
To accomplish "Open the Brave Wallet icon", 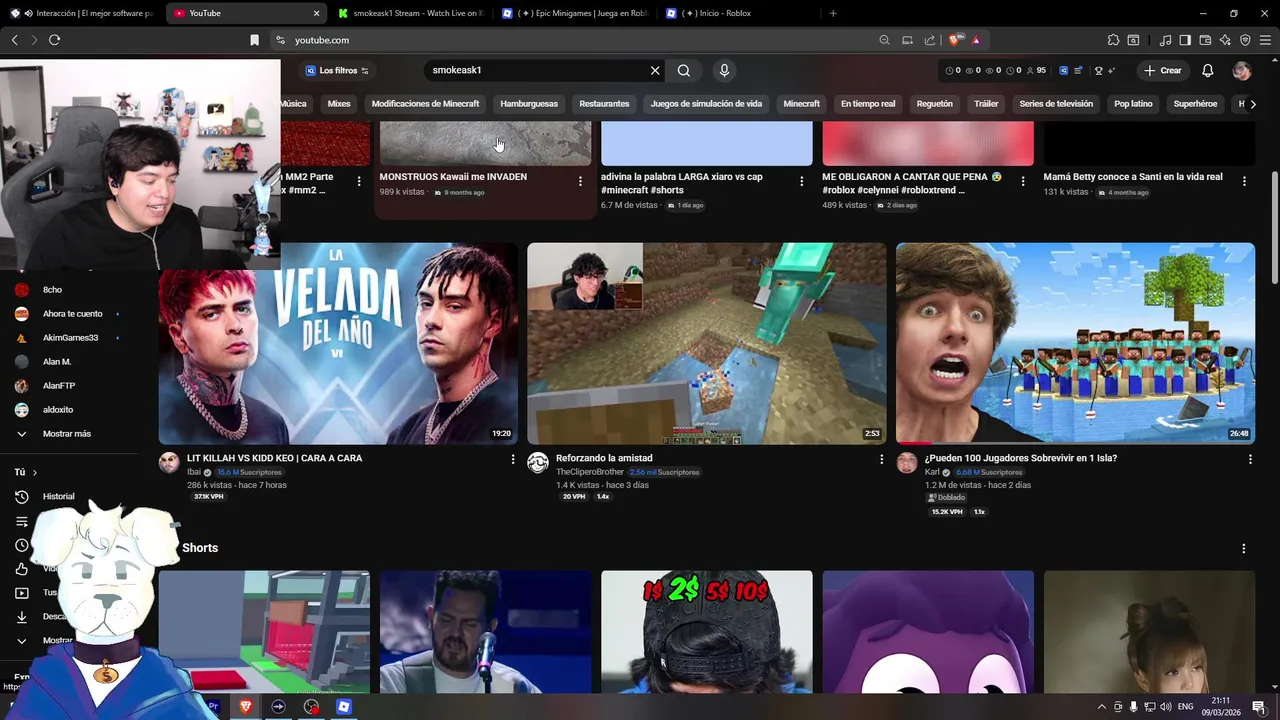I will coord(1205,40).
